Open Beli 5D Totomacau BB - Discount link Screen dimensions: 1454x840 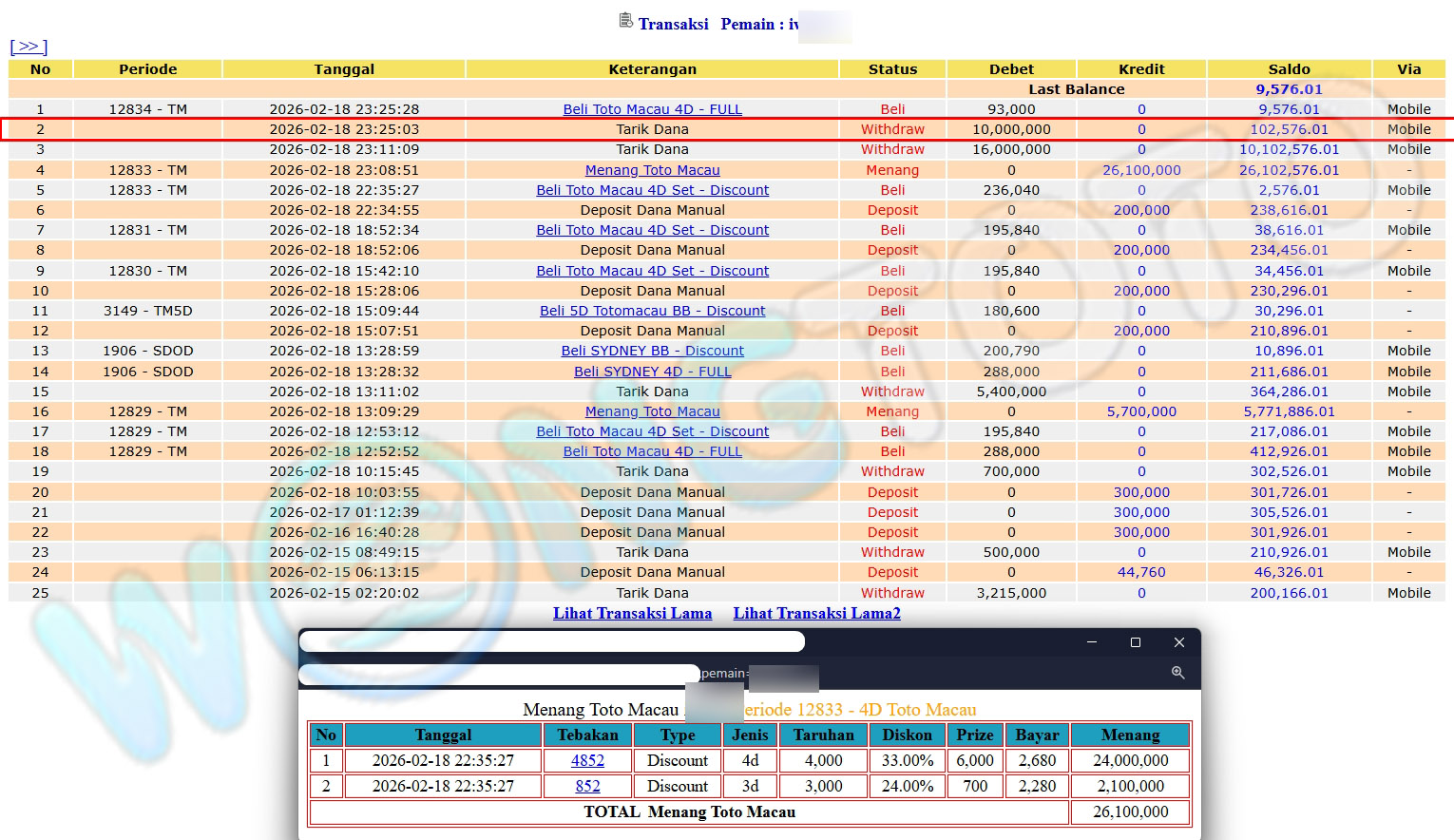(652, 311)
